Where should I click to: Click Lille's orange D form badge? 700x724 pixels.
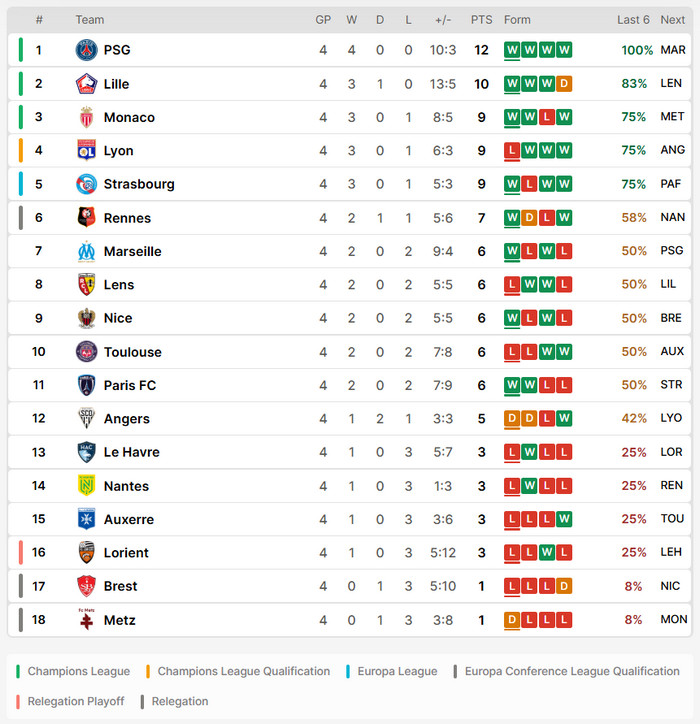tap(564, 84)
